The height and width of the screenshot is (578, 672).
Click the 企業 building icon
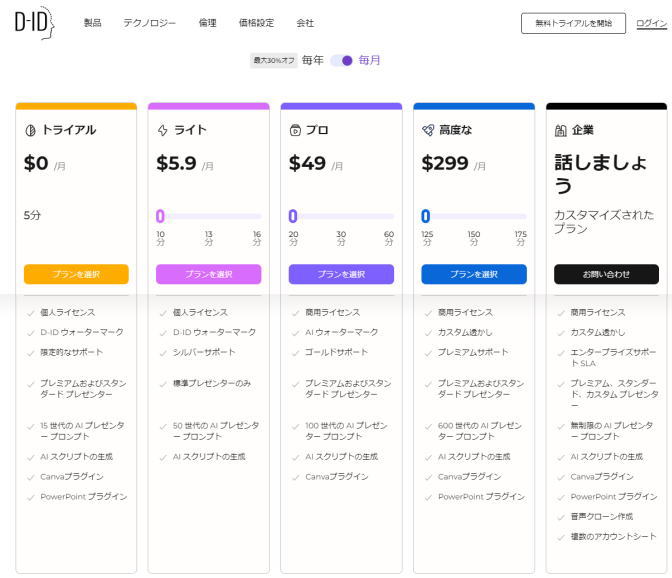click(560, 130)
